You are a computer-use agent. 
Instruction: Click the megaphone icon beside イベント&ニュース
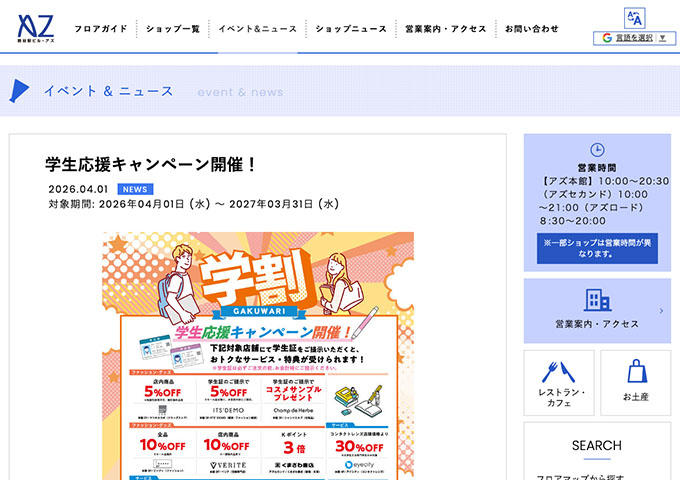click(x=19, y=91)
